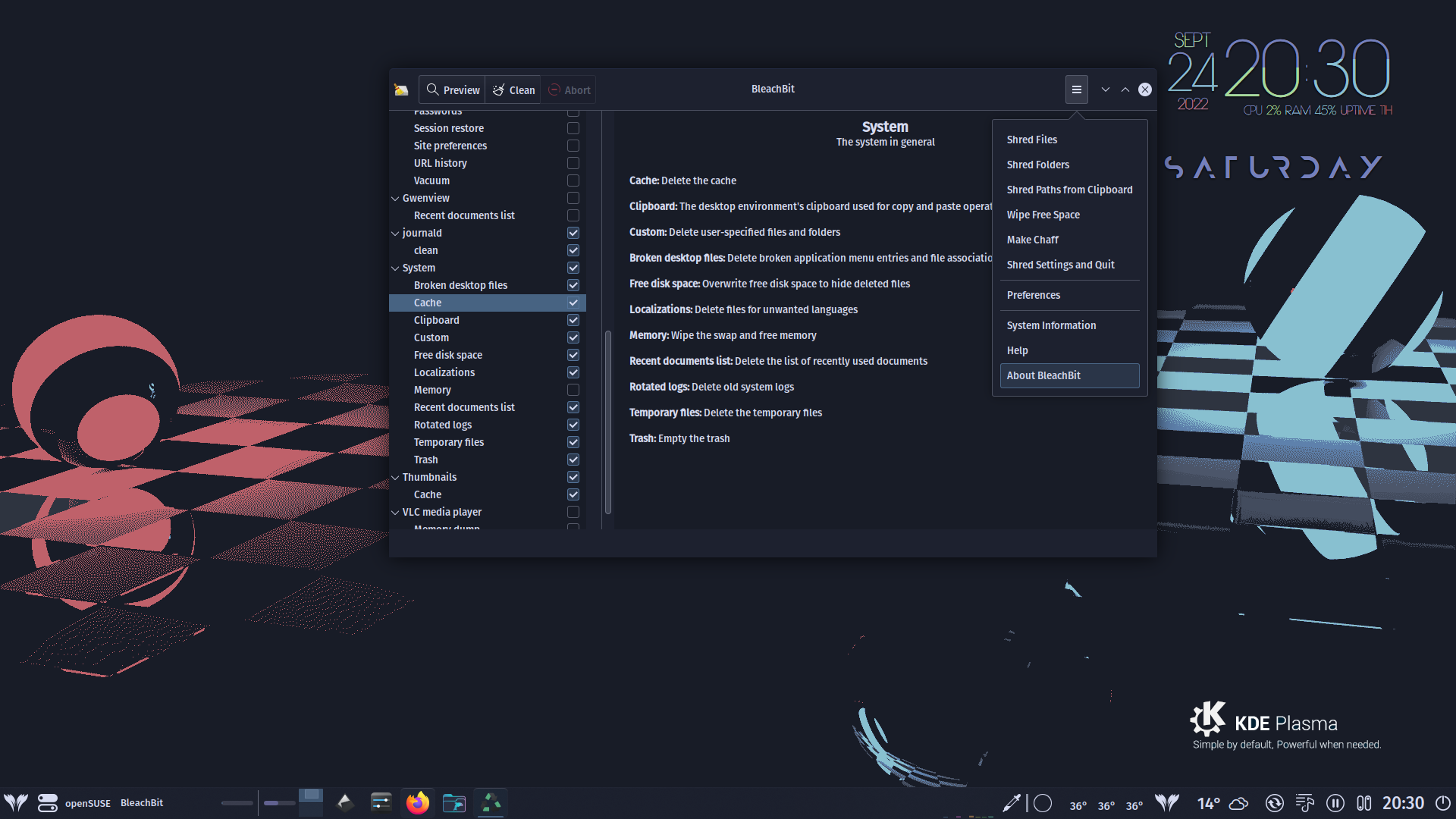Collapse the Gwenview tree group
The image size is (1456, 819).
tap(395, 199)
